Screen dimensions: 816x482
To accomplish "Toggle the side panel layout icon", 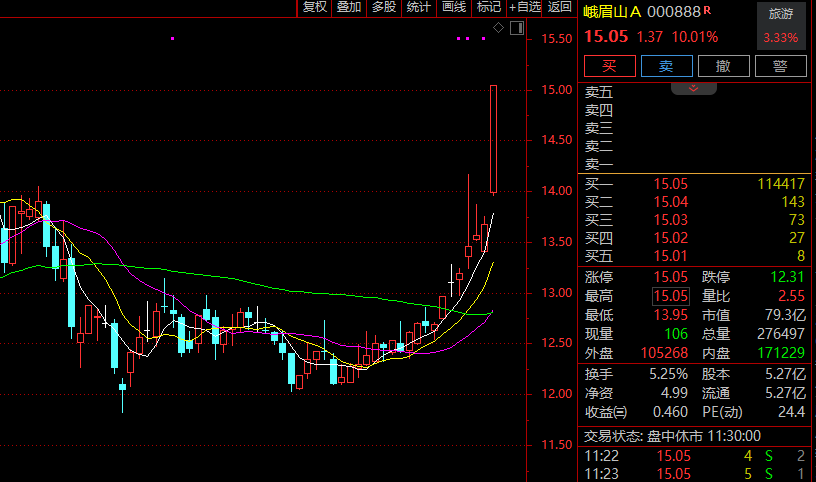I will (517, 28).
